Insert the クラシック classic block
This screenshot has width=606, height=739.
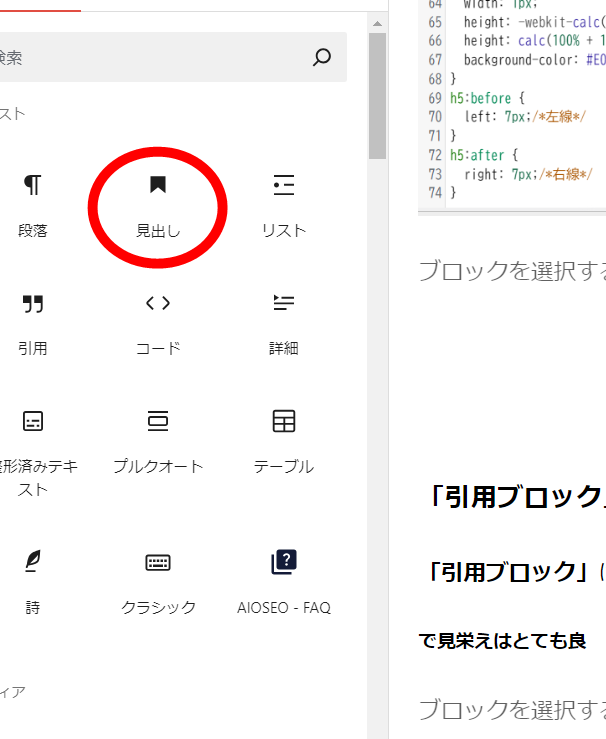[158, 580]
